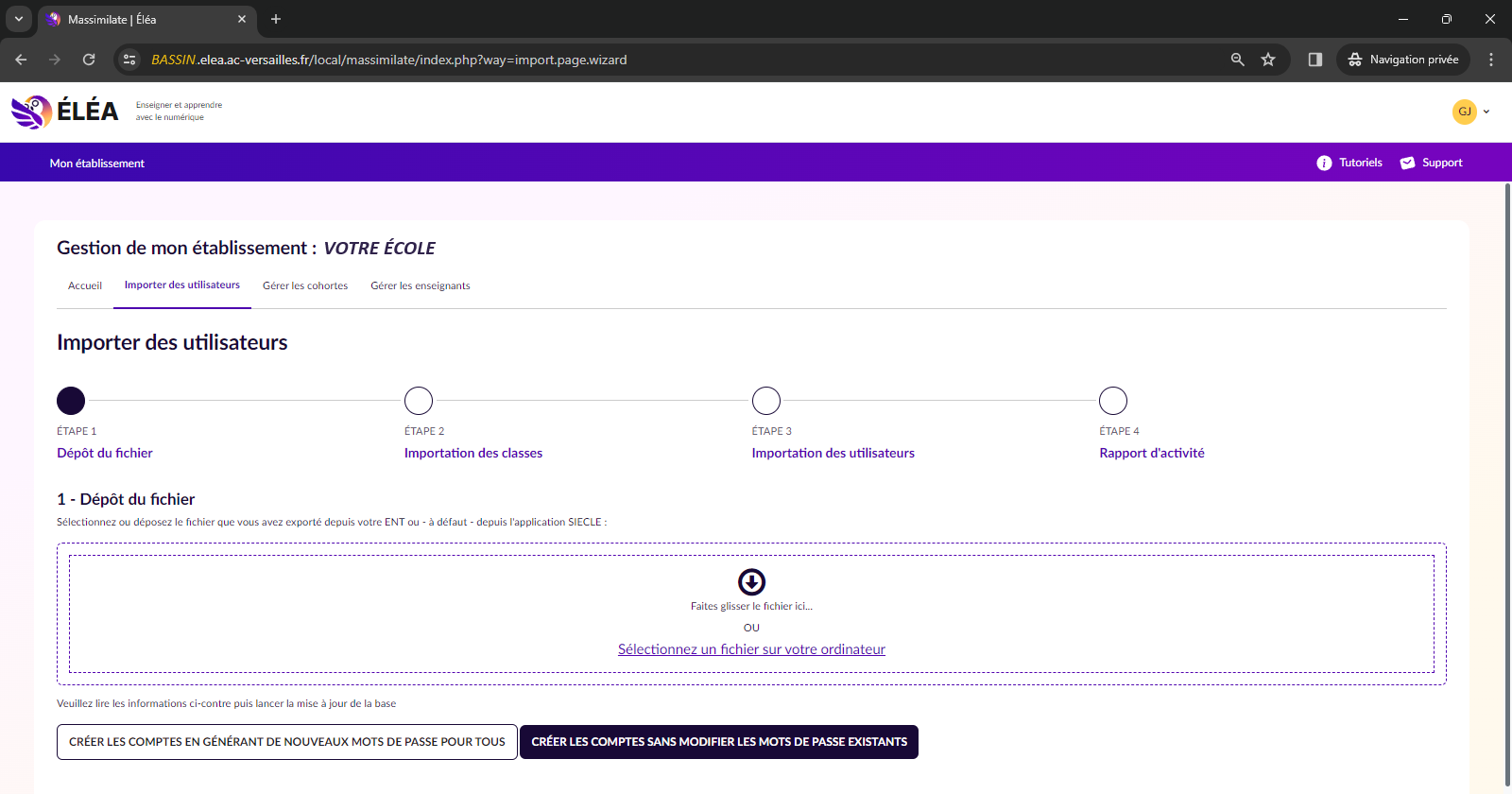Toggle the browser side panel icon
Screen dimensions: 1512x794
pyautogui.click(x=1314, y=60)
